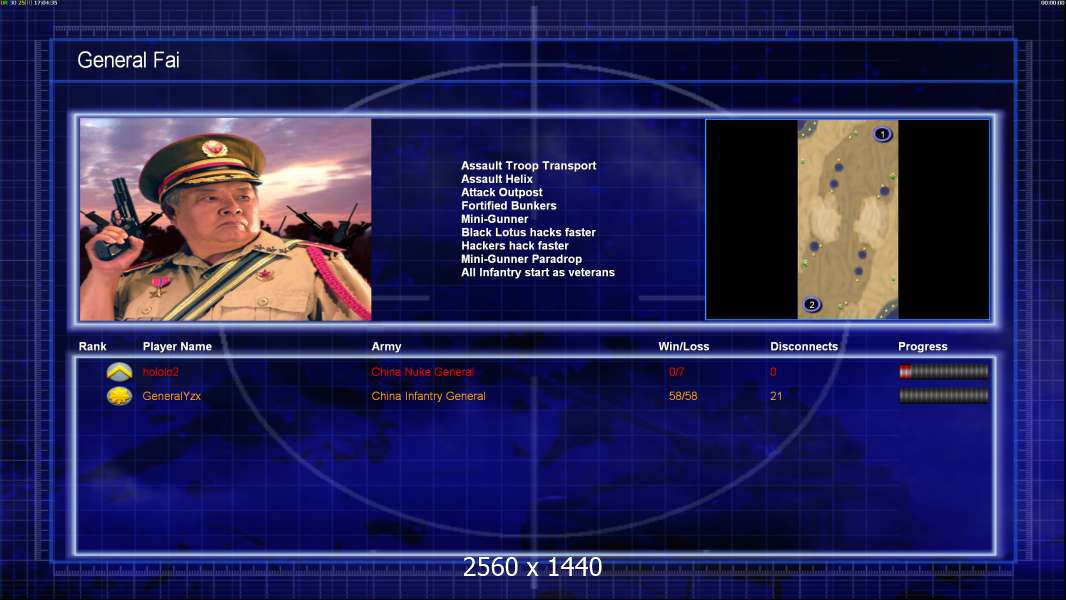The width and height of the screenshot is (1066, 600).
Task: Click the 'General Fai' title
Action: [128, 60]
